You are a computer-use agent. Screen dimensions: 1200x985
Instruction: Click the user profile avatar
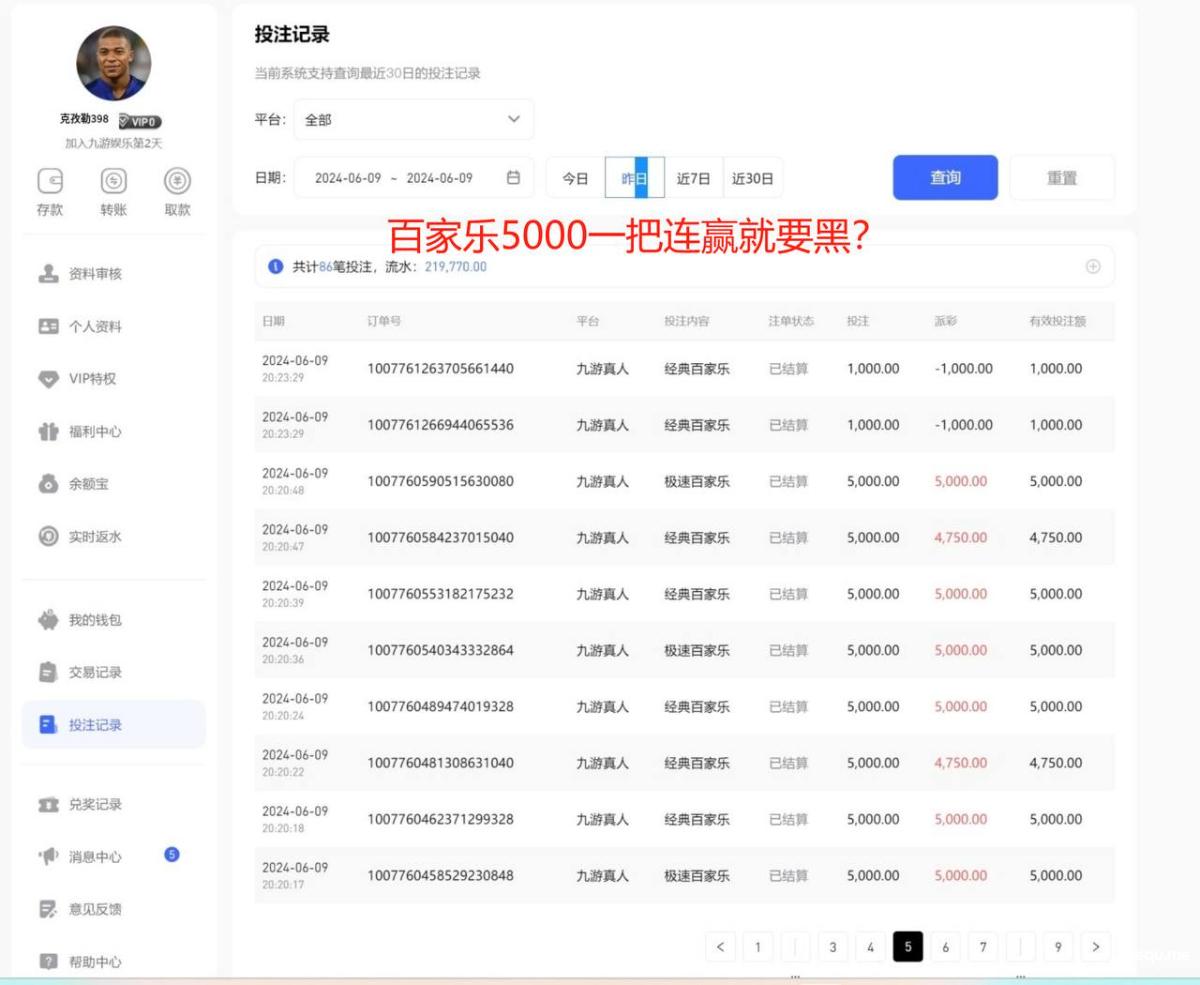coord(114,63)
